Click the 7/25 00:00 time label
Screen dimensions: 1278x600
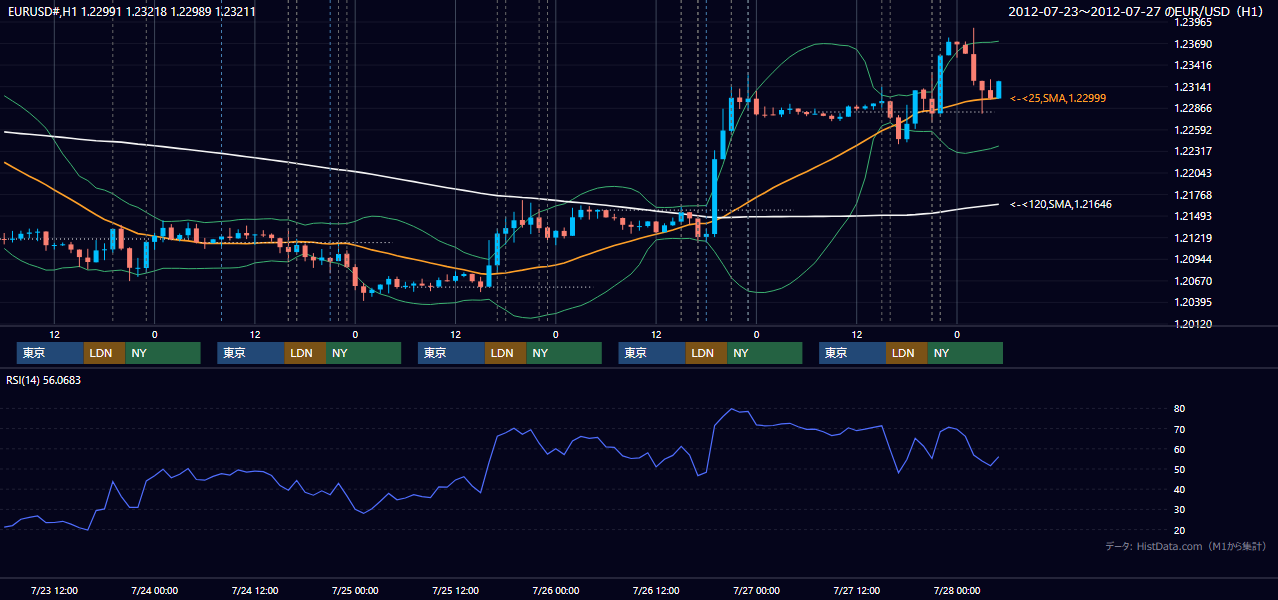(355, 590)
